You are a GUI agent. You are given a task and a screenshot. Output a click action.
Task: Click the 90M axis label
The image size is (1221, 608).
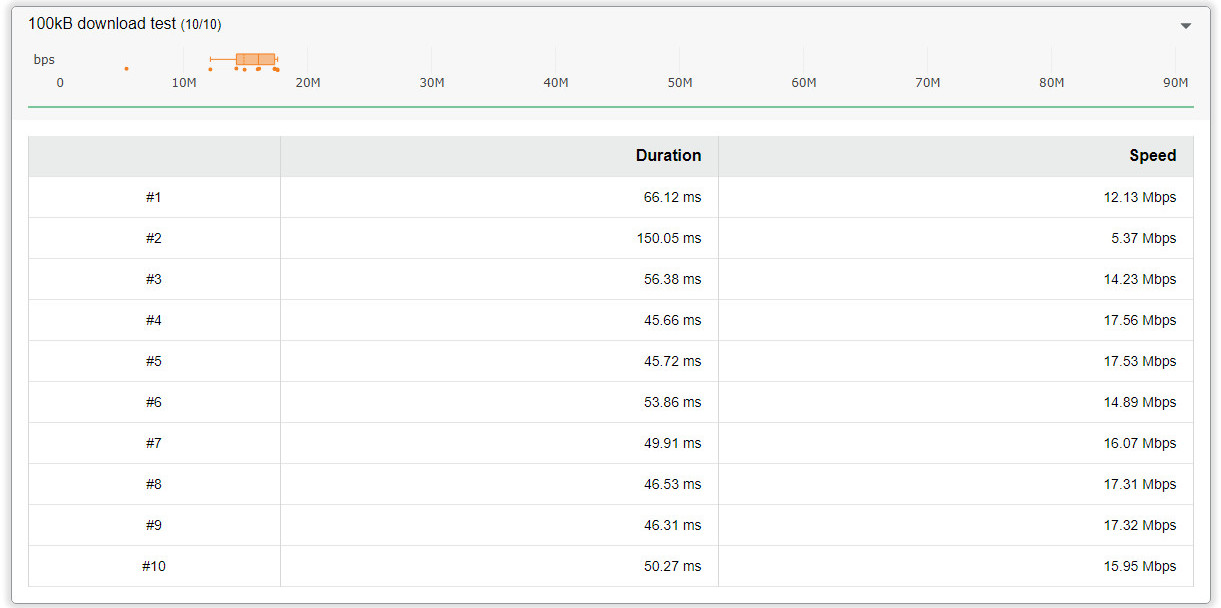pos(1176,83)
